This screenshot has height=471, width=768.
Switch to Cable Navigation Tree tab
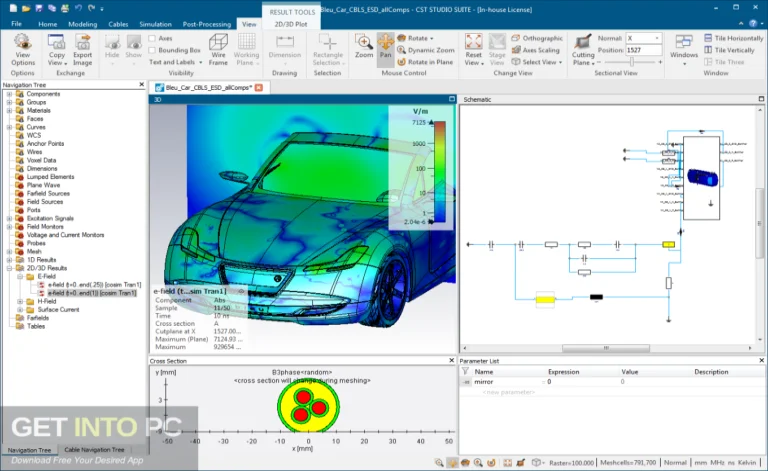pyautogui.click(x=95, y=449)
